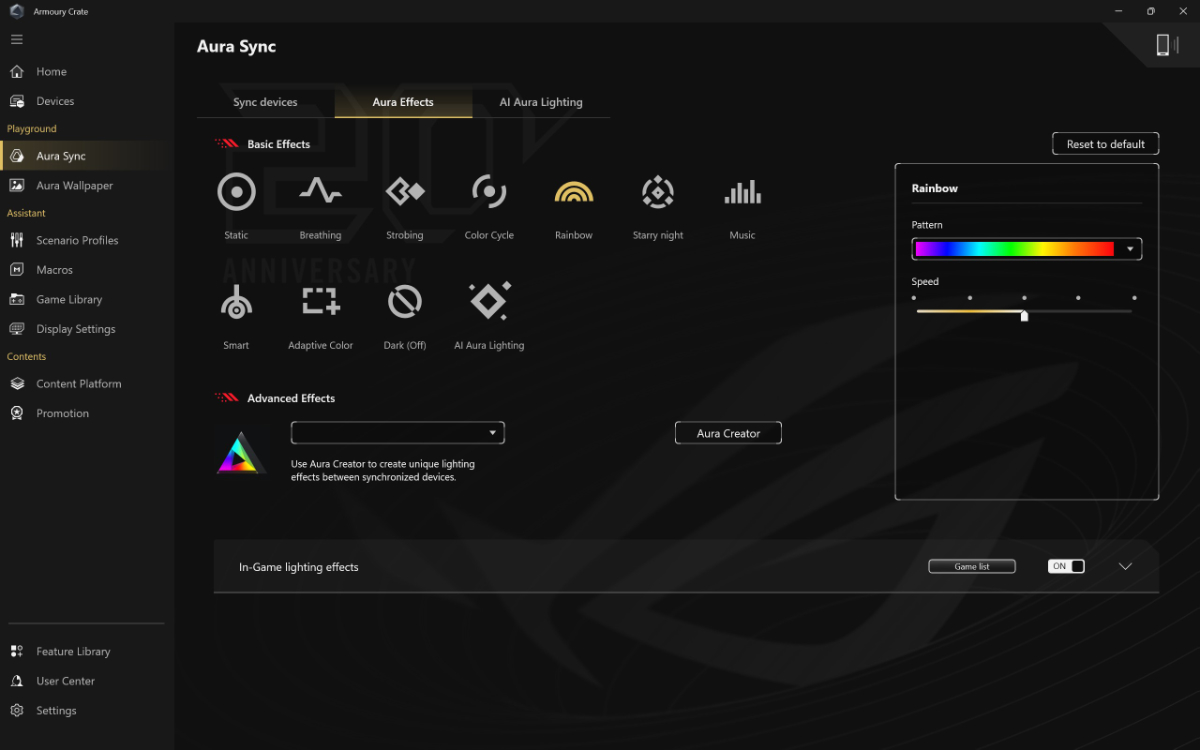1200x750 pixels.
Task: Click the Advanced Effects heading
Action: click(291, 398)
